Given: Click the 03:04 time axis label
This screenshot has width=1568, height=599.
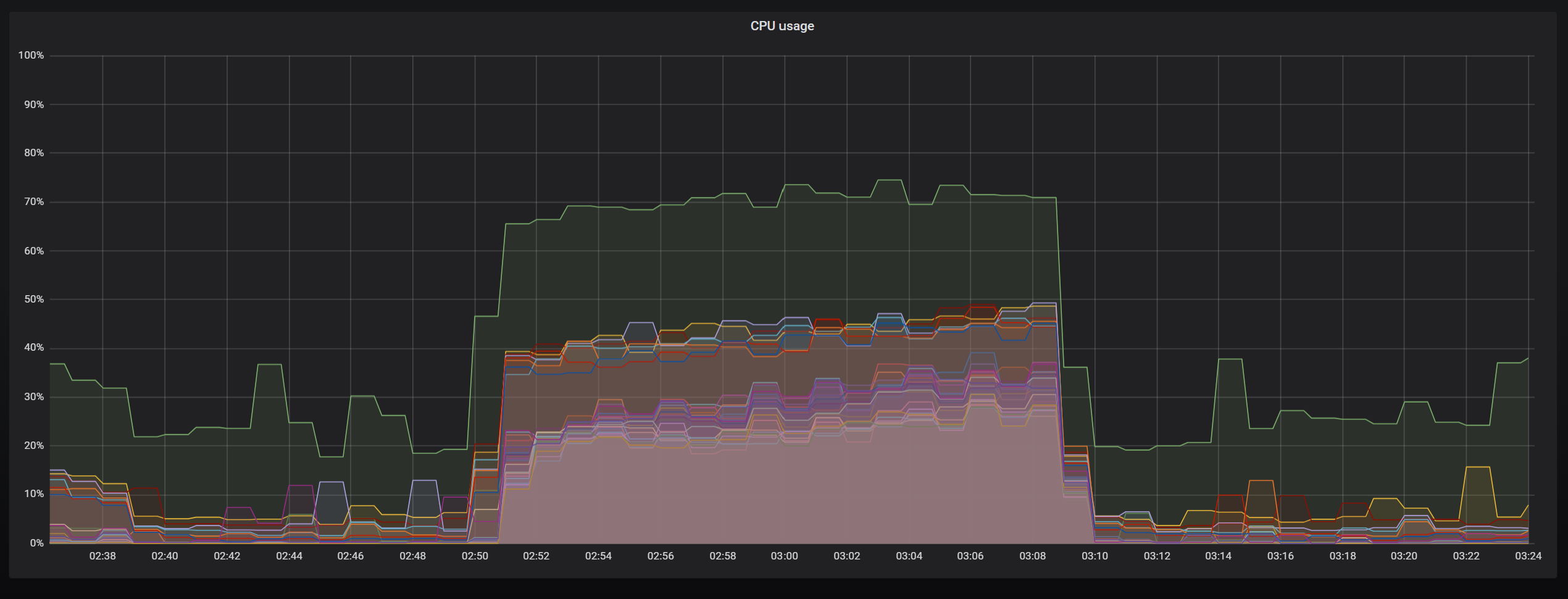Looking at the screenshot, I should pyautogui.click(x=909, y=556).
